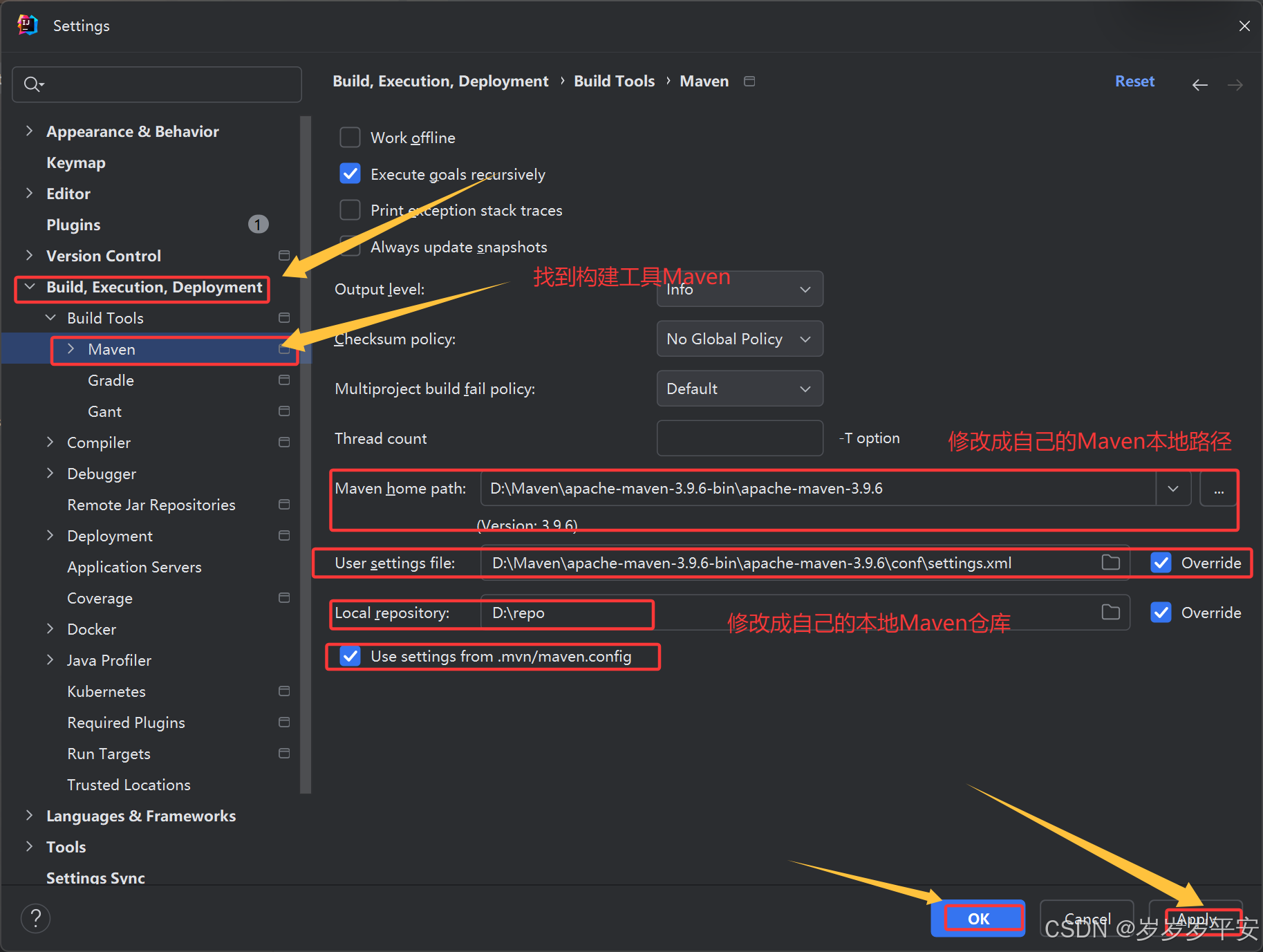The image size is (1263, 952).
Task: Expand the Appearance & Behavior section
Action: tap(29, 131)
